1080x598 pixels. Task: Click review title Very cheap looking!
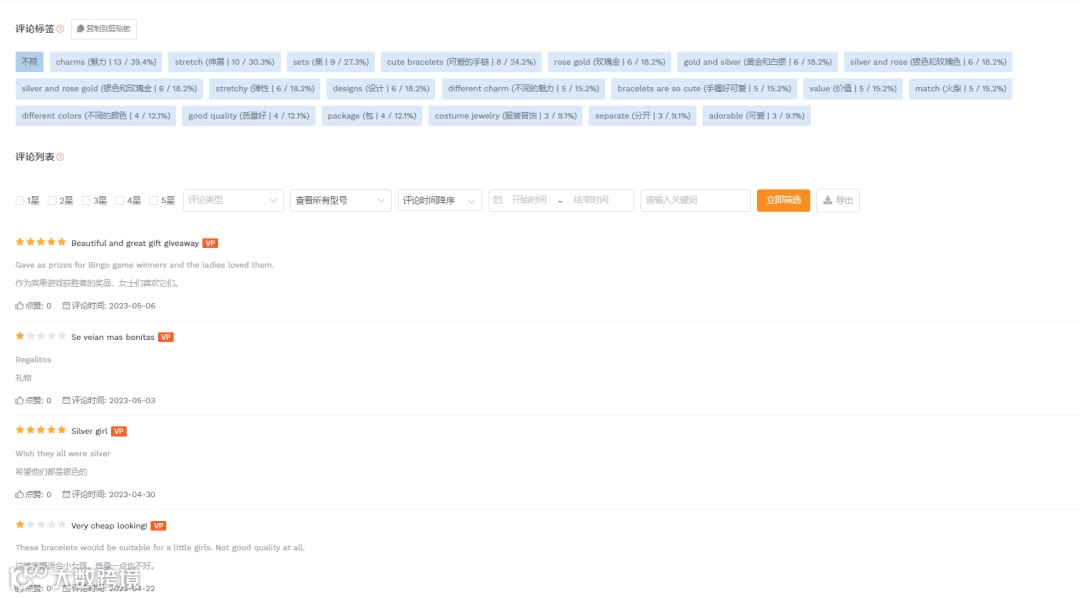[x=110, y=526]
